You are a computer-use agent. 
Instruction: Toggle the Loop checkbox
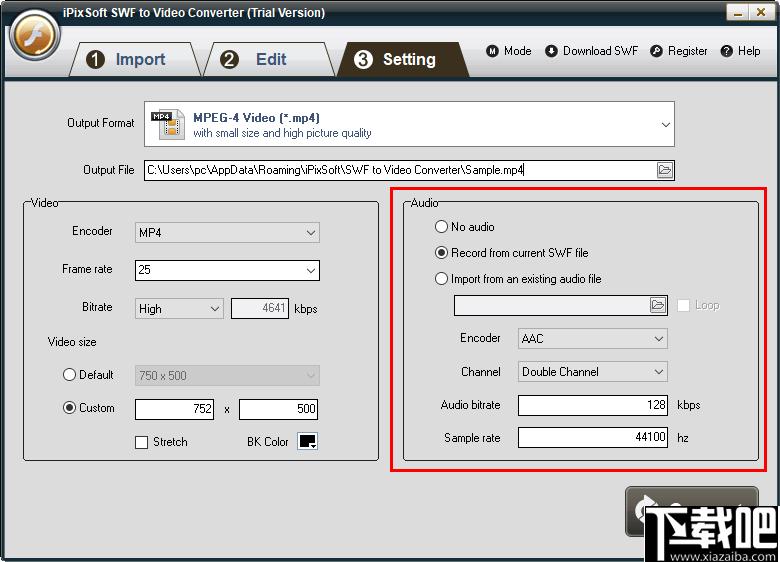698,305
